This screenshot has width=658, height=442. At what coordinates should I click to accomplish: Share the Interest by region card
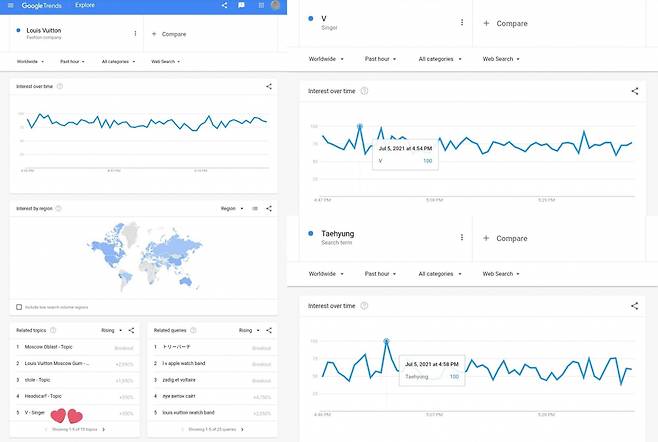269,208
